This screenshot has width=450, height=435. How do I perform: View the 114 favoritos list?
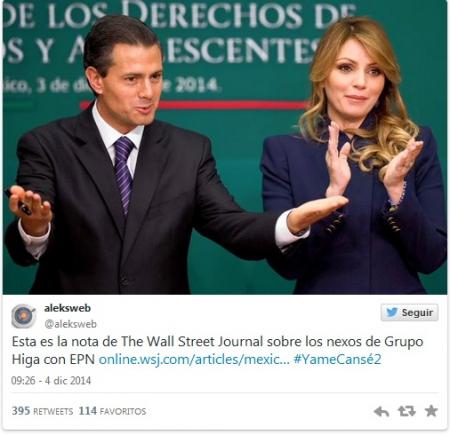[112, 411]
